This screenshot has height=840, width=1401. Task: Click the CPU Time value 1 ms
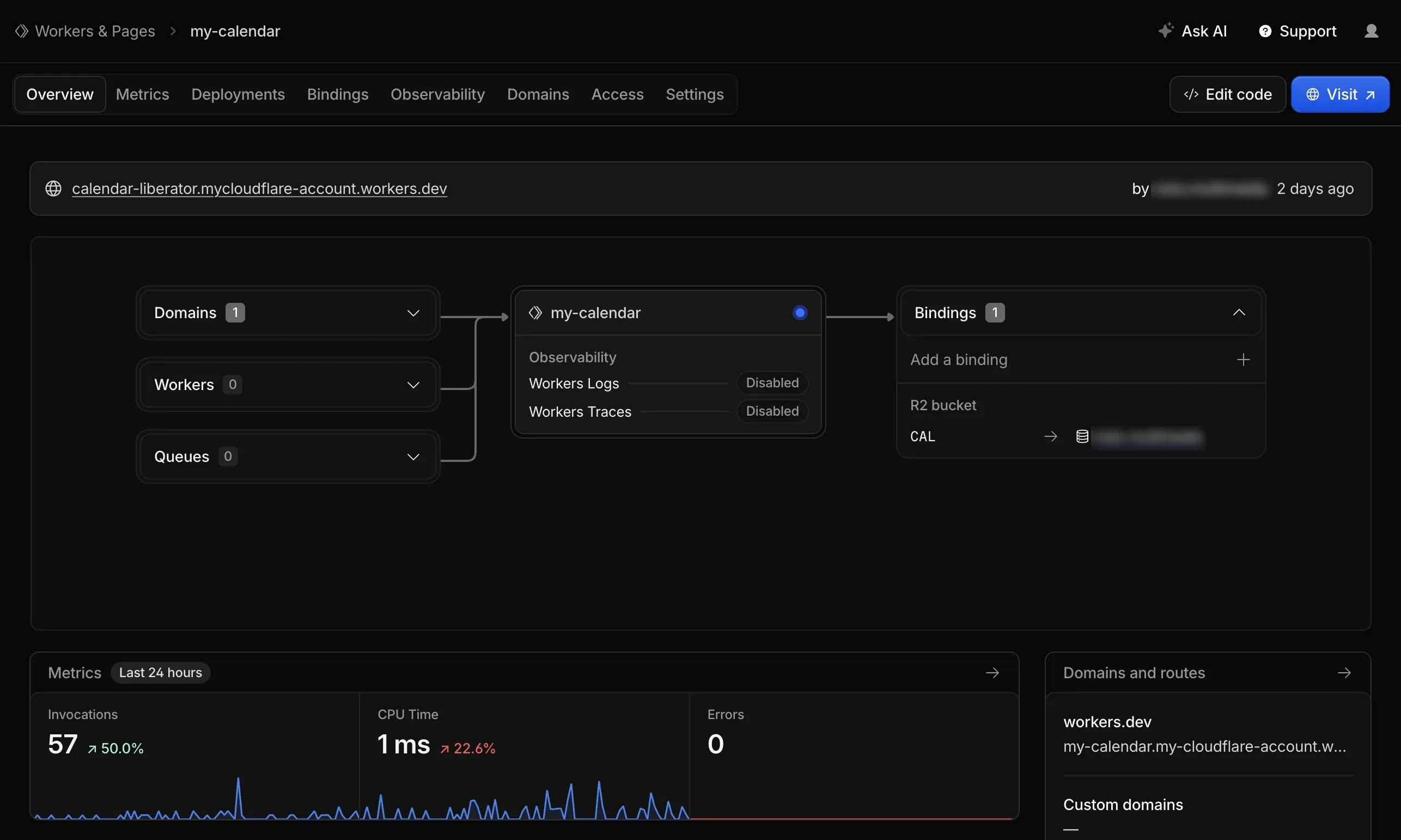click(404, 744)
